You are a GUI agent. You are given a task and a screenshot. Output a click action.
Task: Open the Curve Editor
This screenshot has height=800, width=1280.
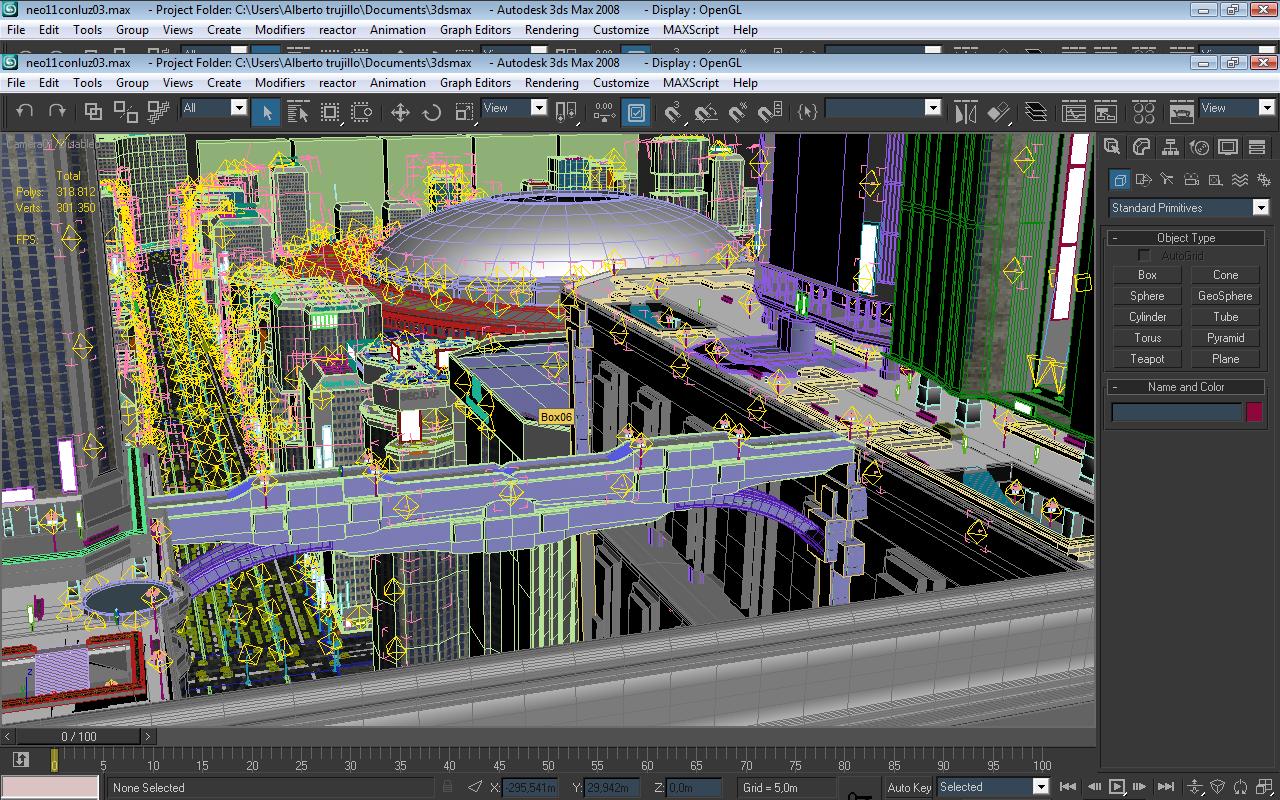tap(1074, 112)
